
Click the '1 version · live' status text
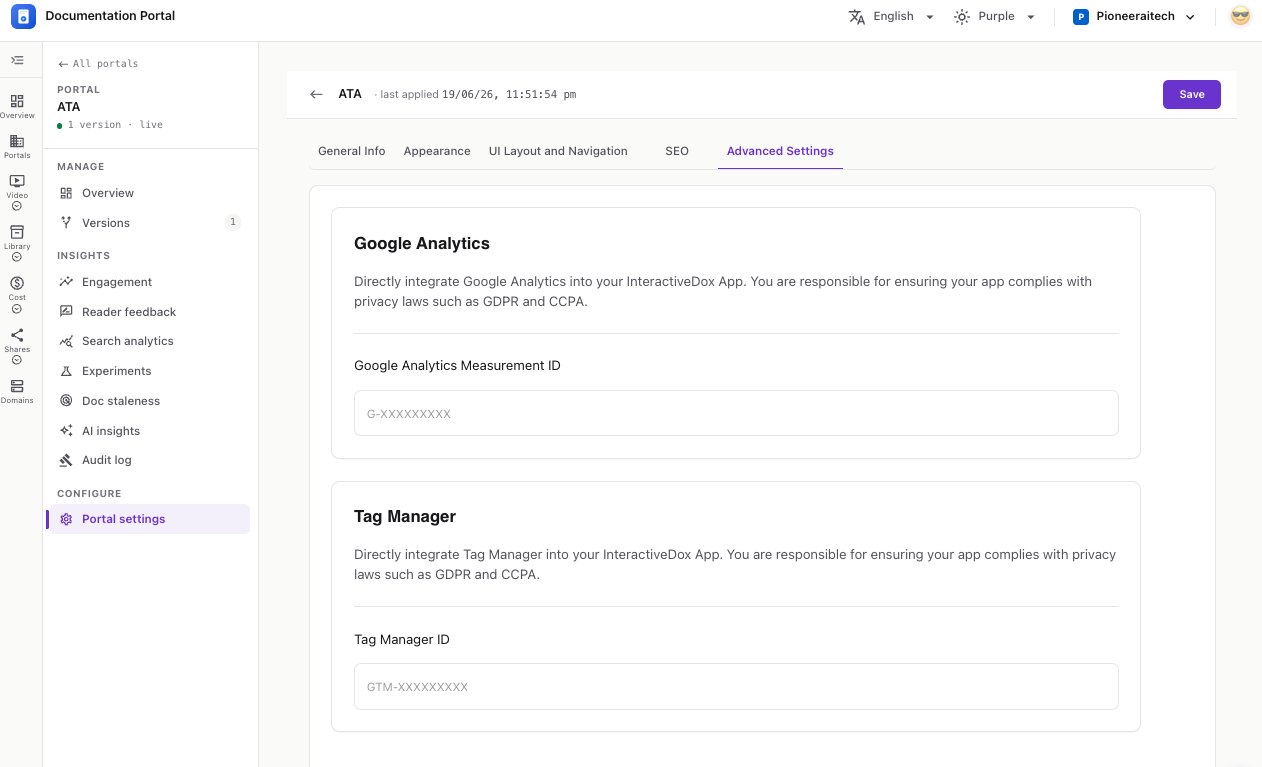[115, 125]
